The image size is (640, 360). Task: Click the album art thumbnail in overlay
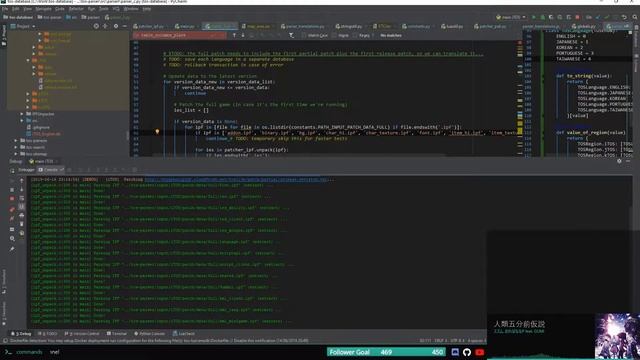(x=617, y=336)
